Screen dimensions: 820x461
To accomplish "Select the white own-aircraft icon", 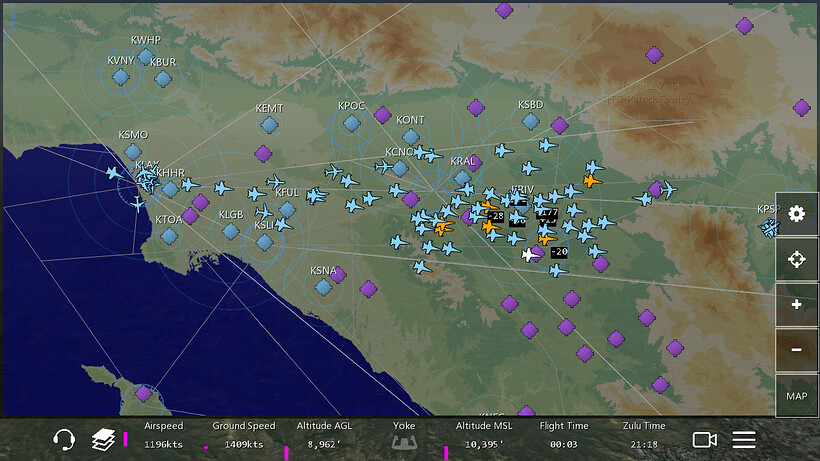I will coord(529,255).
